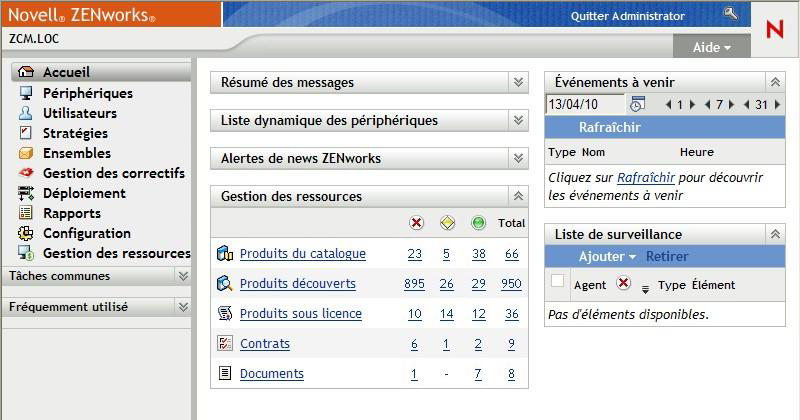
Task: Open the Aide dropdown menu
Action: pyautogui.click(x=711, y=47)
